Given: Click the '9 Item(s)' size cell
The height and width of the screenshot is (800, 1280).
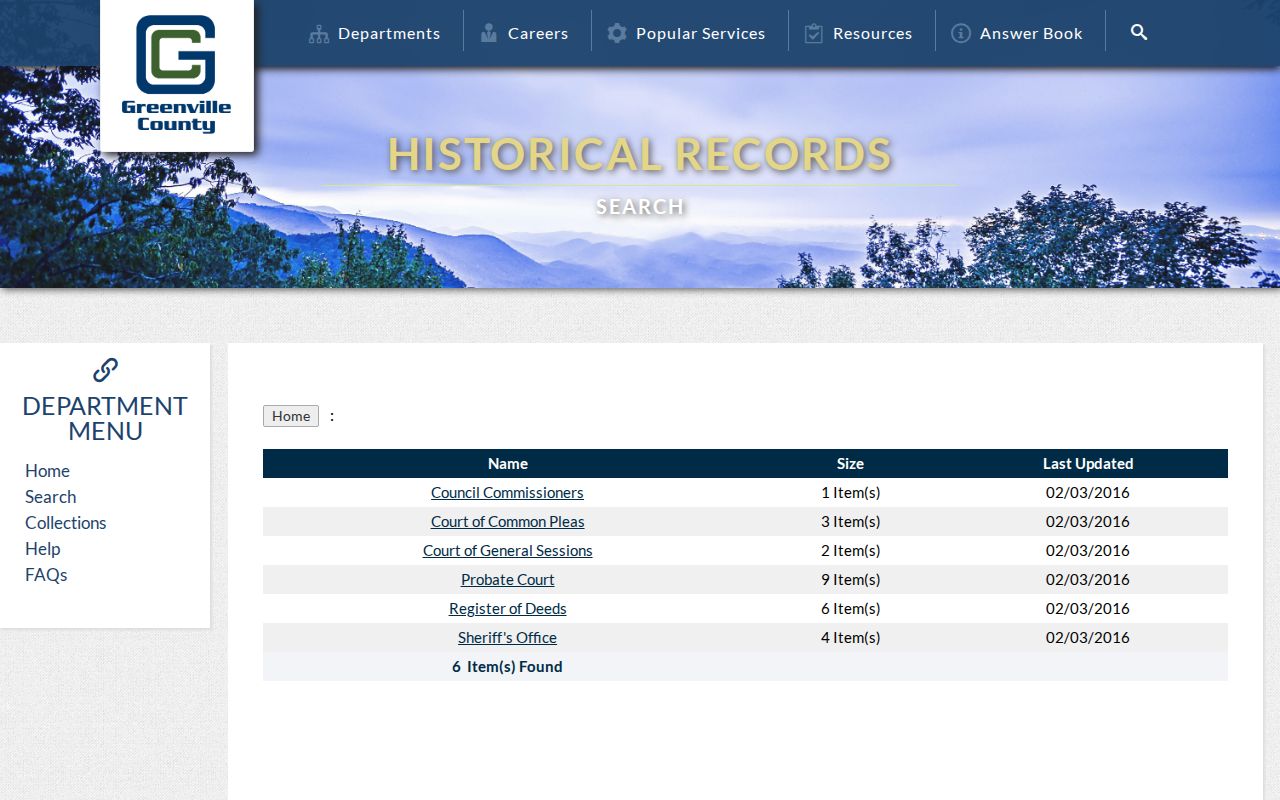Looking at the screenshot, I should [851, 580].
